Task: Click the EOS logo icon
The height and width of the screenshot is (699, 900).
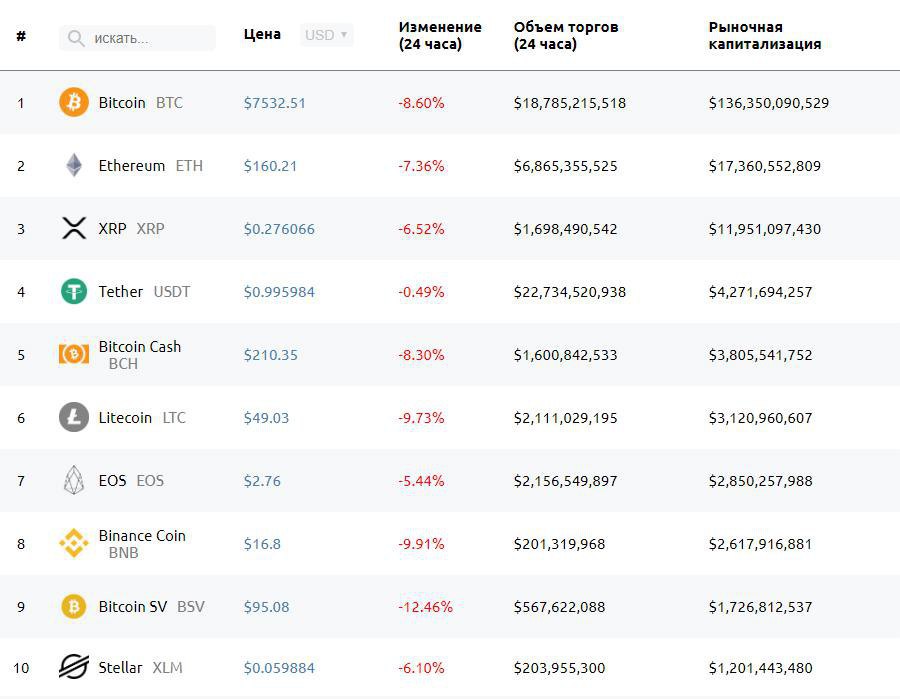Action: [74, 480]
